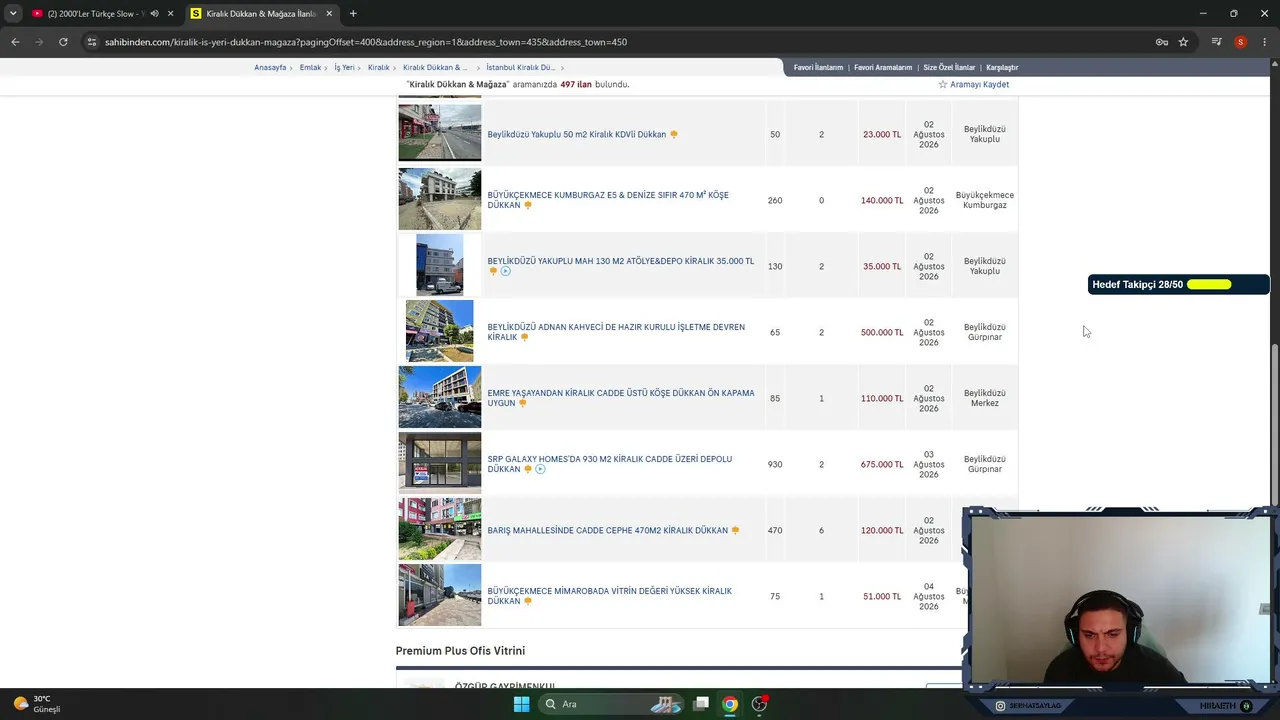Open Favori Aramalarım menu item
The height and width of the screenshot is (720, 1280).
click(x=883, y=67)
